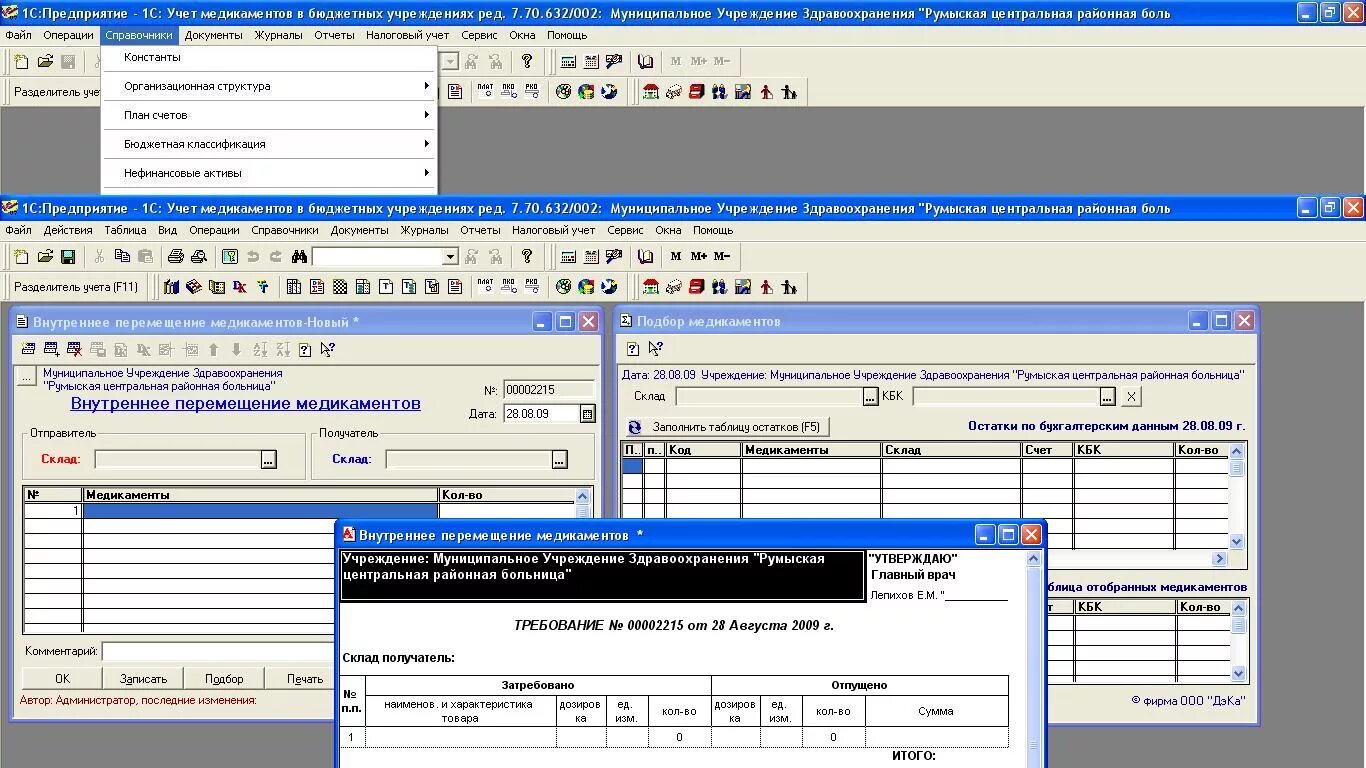Viewport: 1366px width, 768px height.
Task: Click the ПЛАТ icon in lower window toolbar
Action: click(486, 287)
